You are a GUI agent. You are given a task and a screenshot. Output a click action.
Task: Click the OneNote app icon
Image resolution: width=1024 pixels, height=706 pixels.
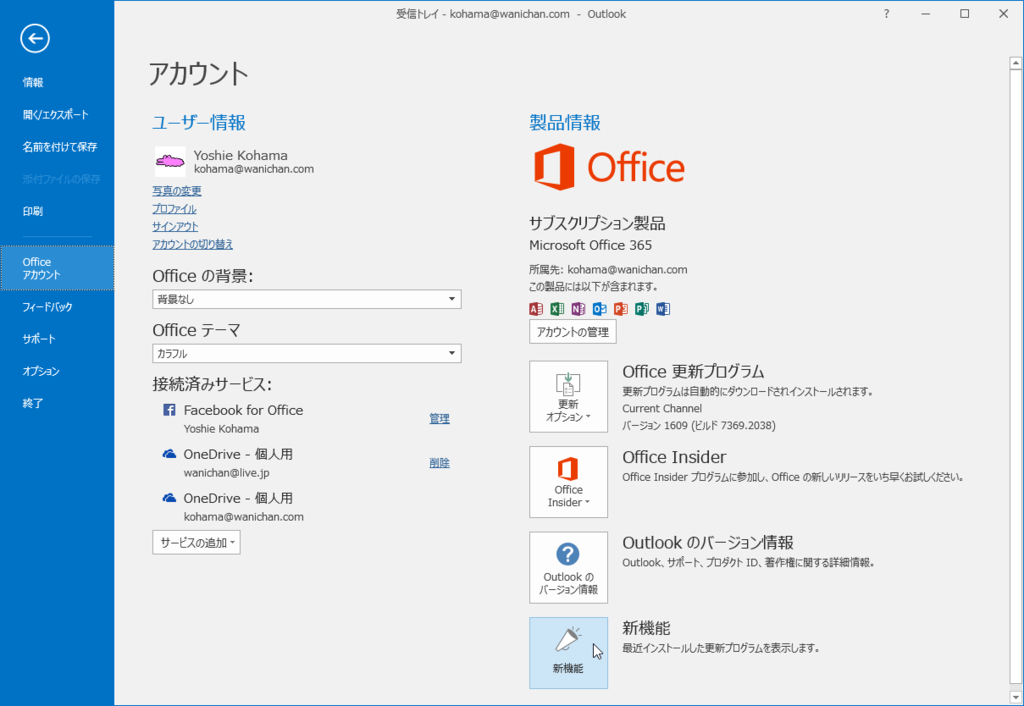(x=578, y=309)
